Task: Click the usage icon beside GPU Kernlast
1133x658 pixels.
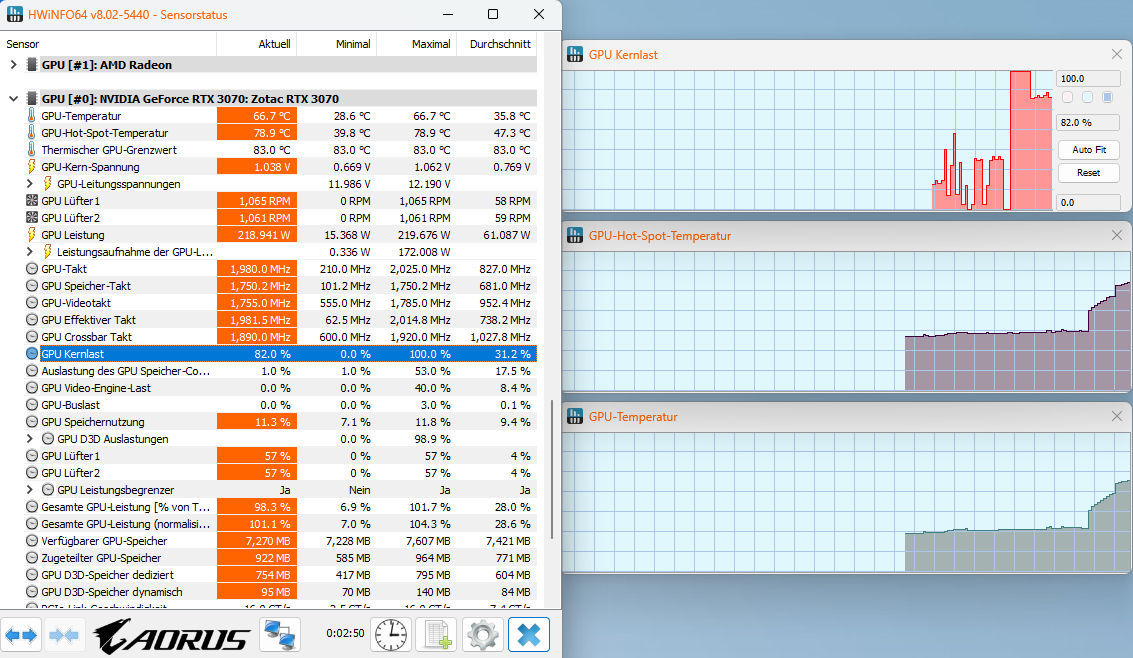Action: 32,353
